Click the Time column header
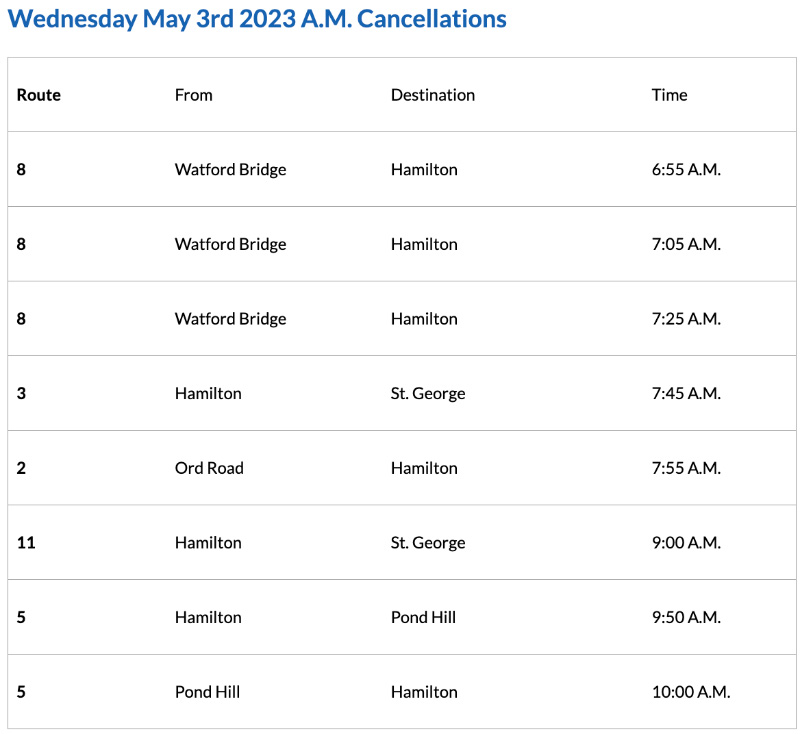The width and height of the screenshot is (800, 734). [x=669, y=95]
